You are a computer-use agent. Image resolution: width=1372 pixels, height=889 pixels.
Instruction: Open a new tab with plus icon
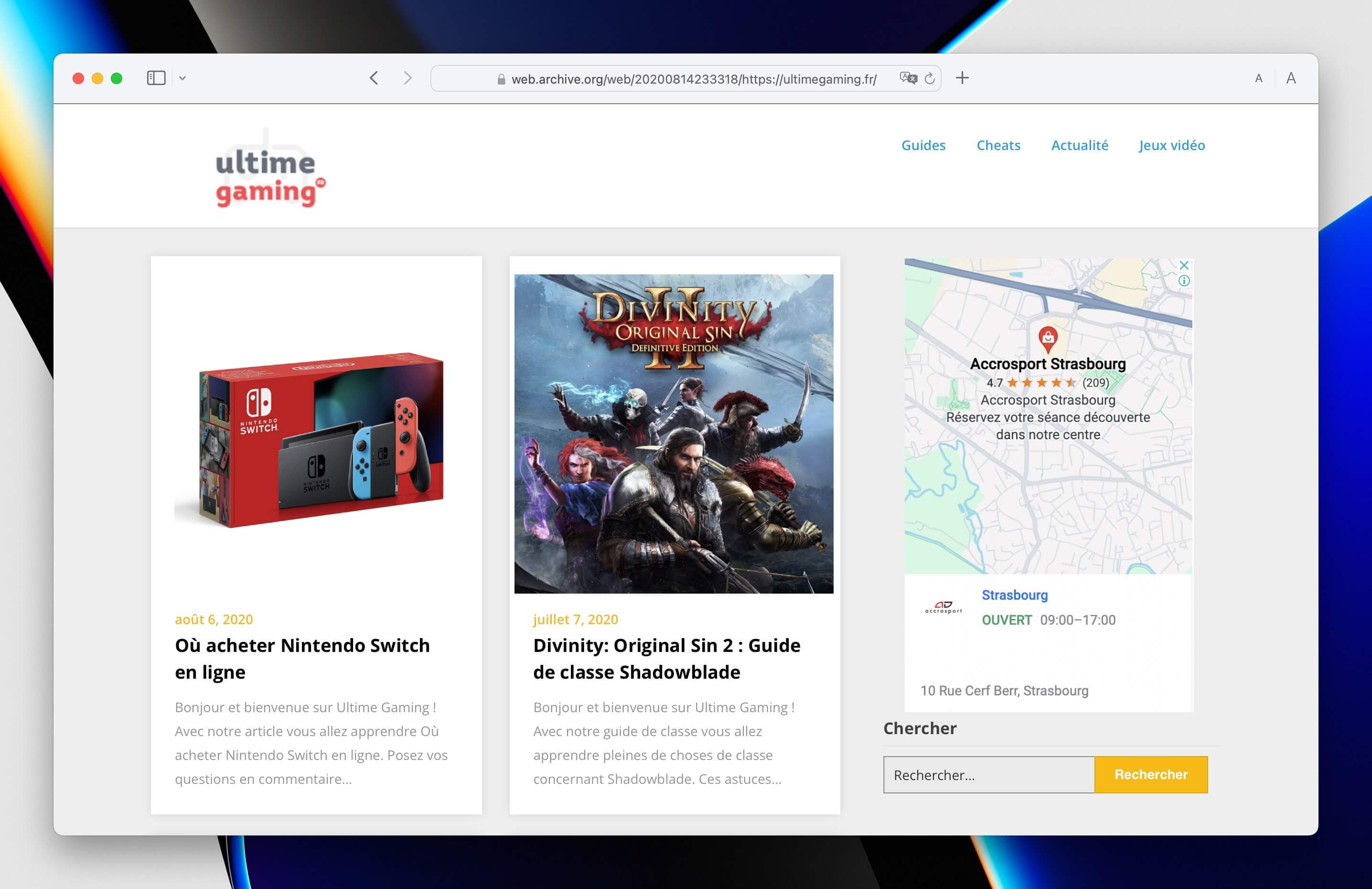click(962, 78)
